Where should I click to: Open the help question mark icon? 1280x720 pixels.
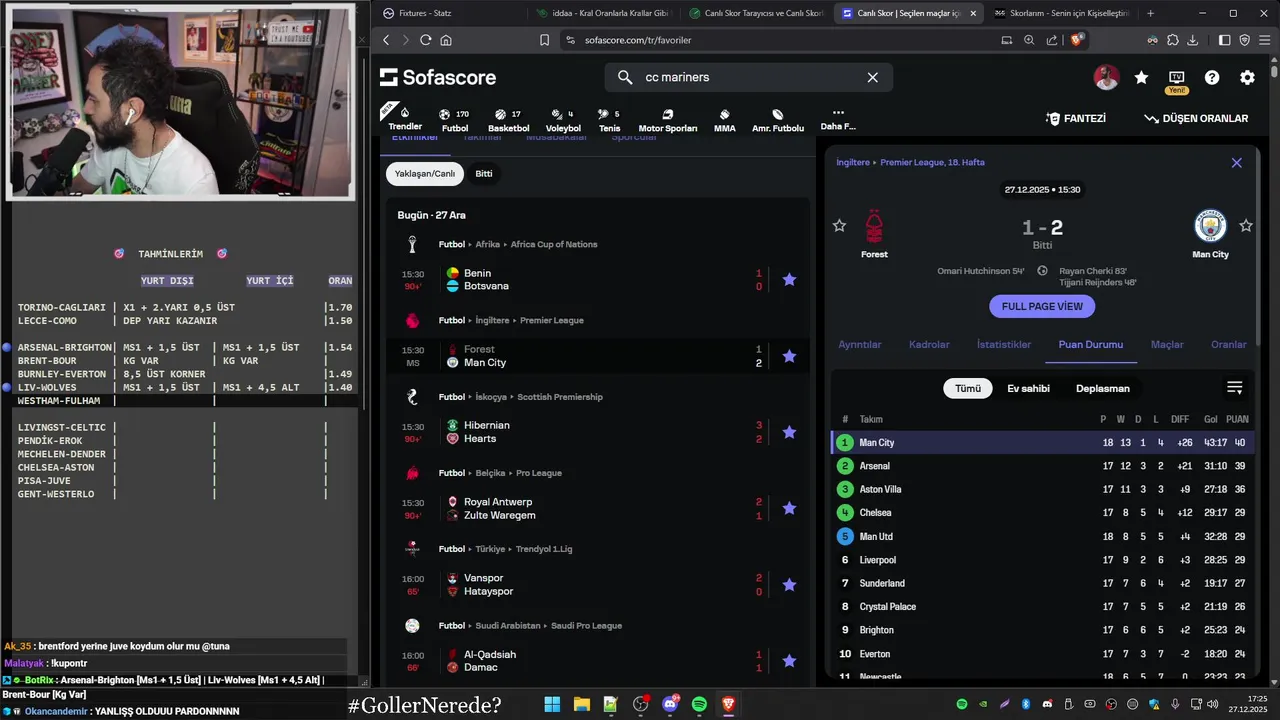click(x=1212, y=77)
